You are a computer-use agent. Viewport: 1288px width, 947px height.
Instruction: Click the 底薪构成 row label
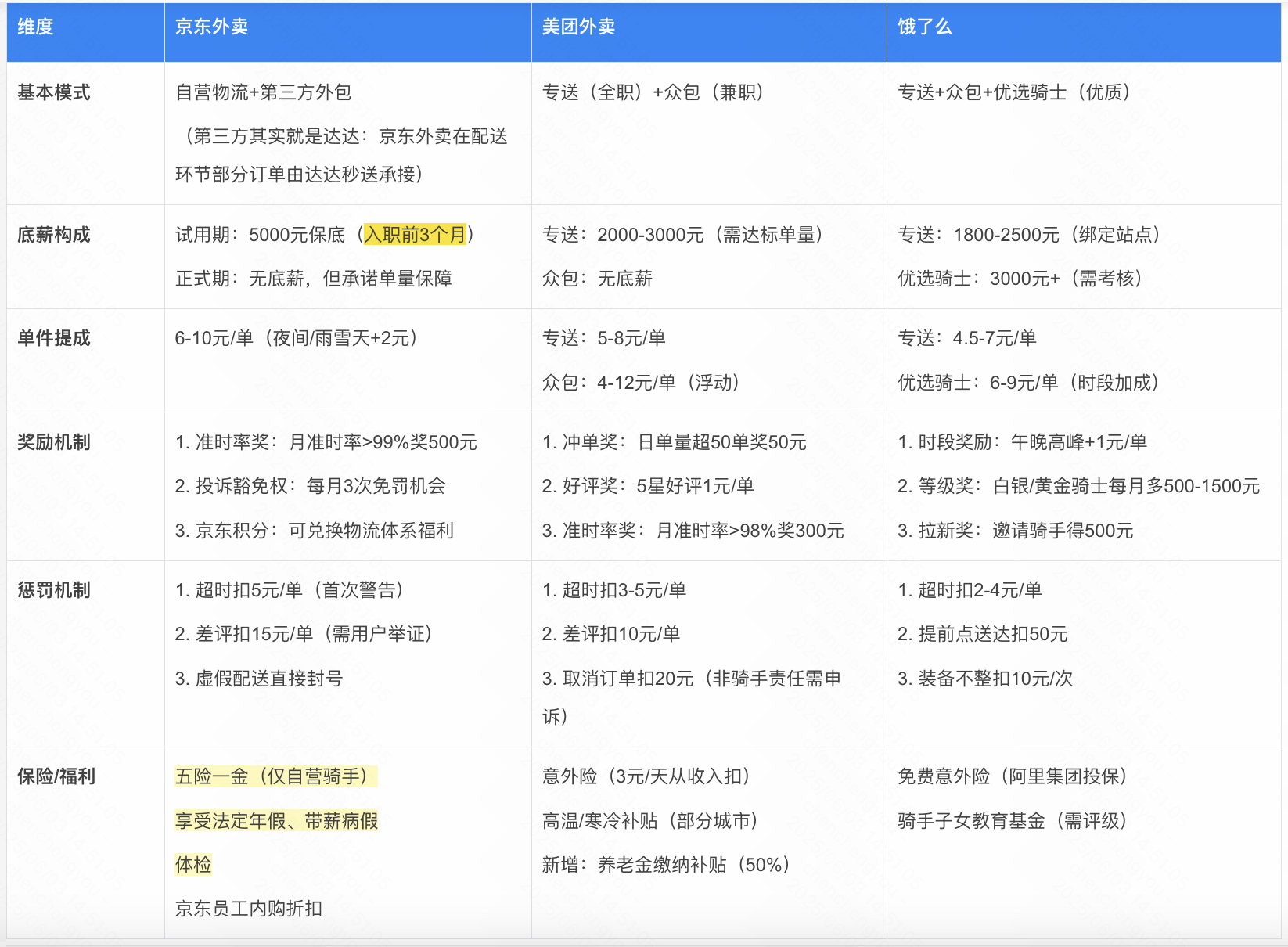(x=53, y=235)
